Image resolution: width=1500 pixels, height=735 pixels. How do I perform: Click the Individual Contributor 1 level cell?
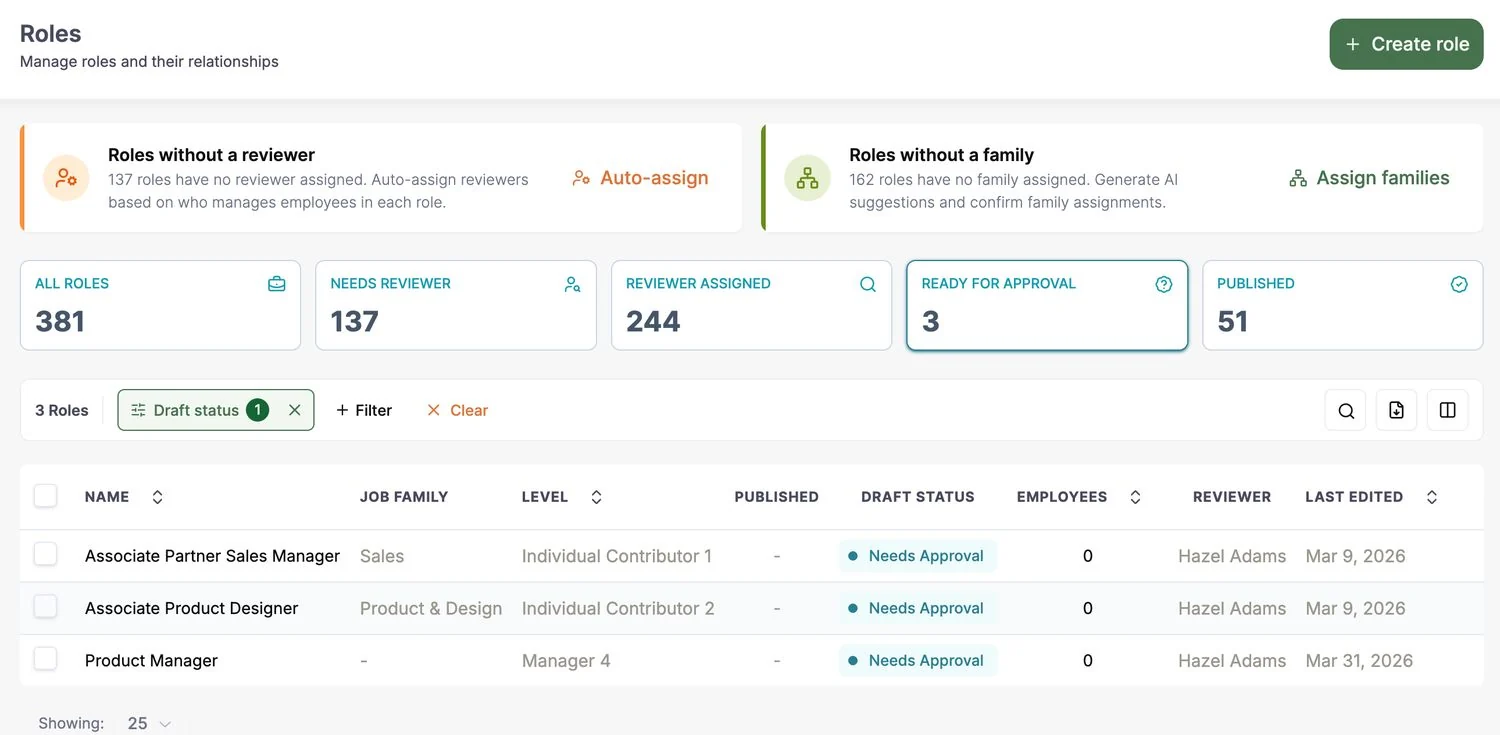[617, 556]
